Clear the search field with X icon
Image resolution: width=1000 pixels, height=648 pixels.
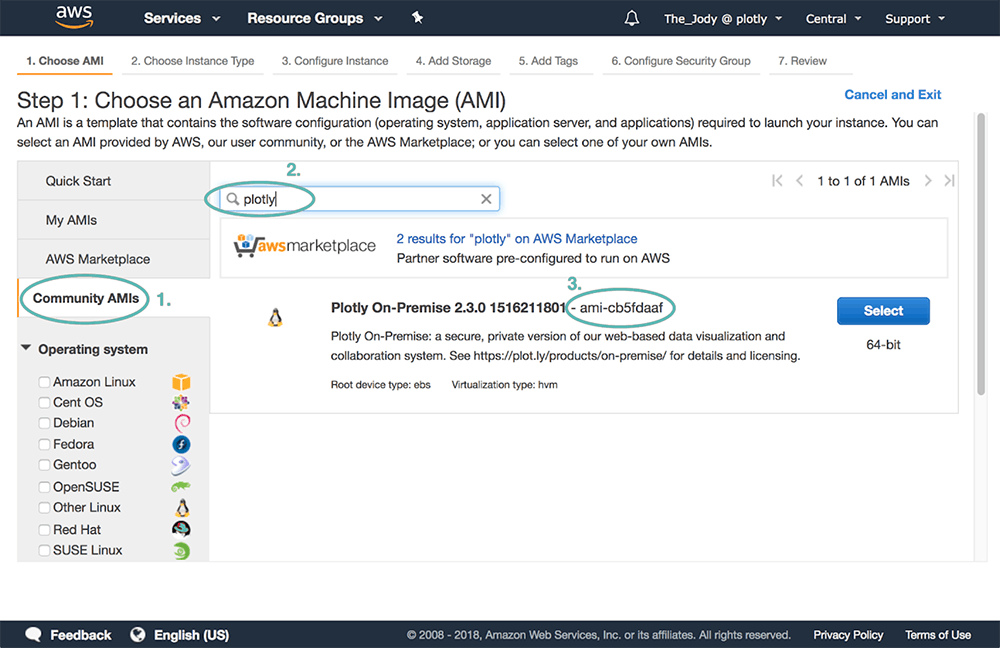486,199
